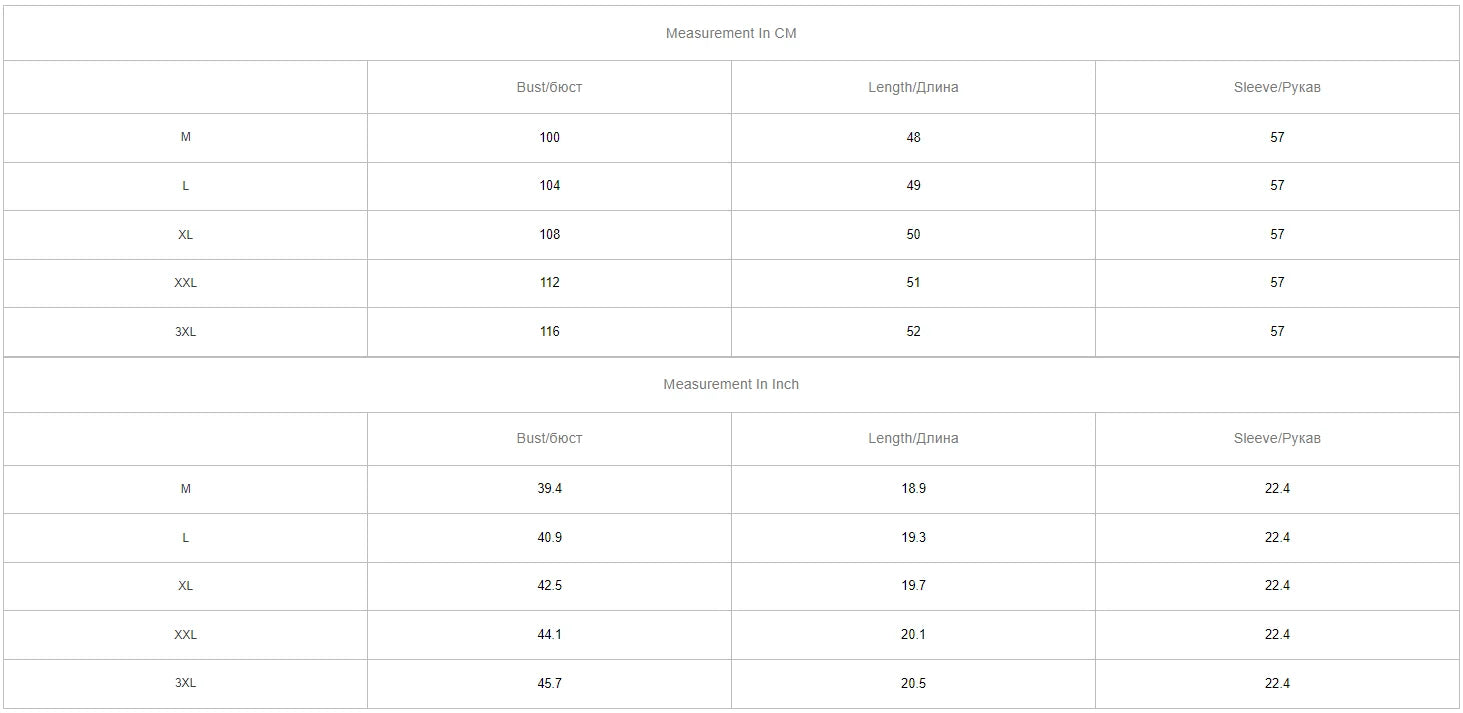
Task: Select the 20.5 inch length cell
Action: click(x=913, y=683)
